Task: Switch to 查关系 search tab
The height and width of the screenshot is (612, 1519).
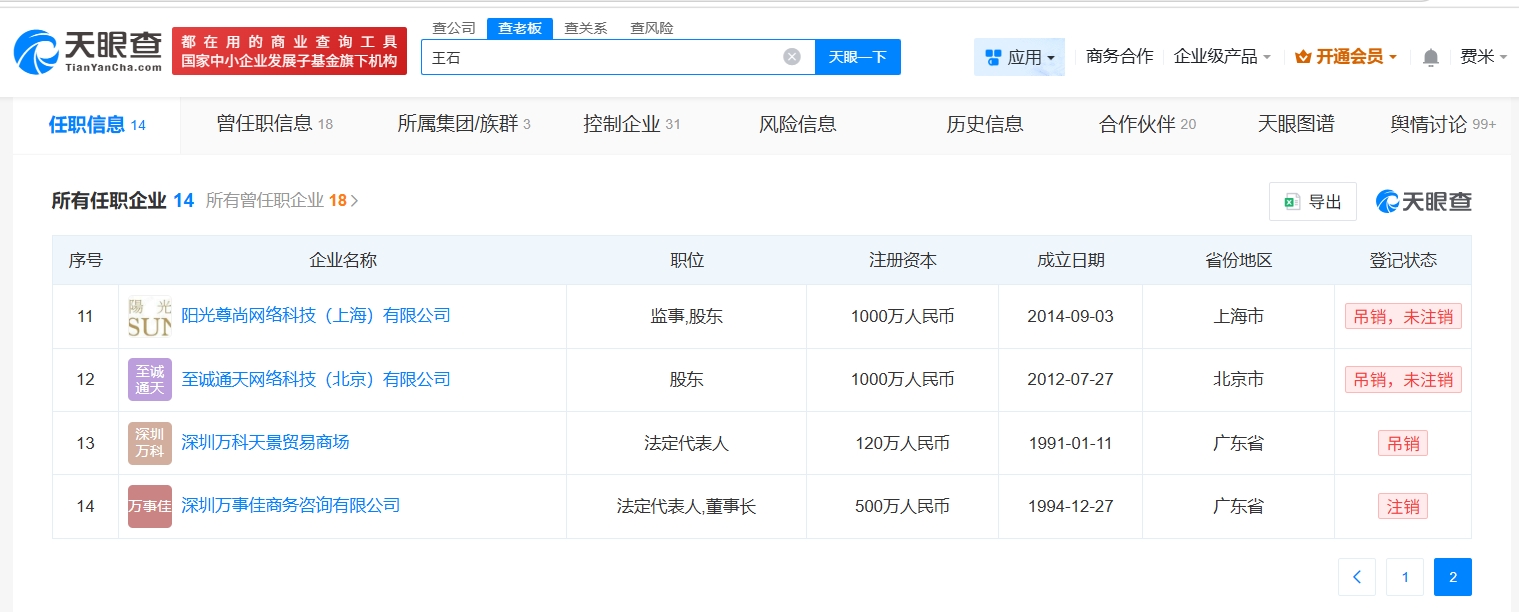Action: pyautogui.click(x=586, y=28)
